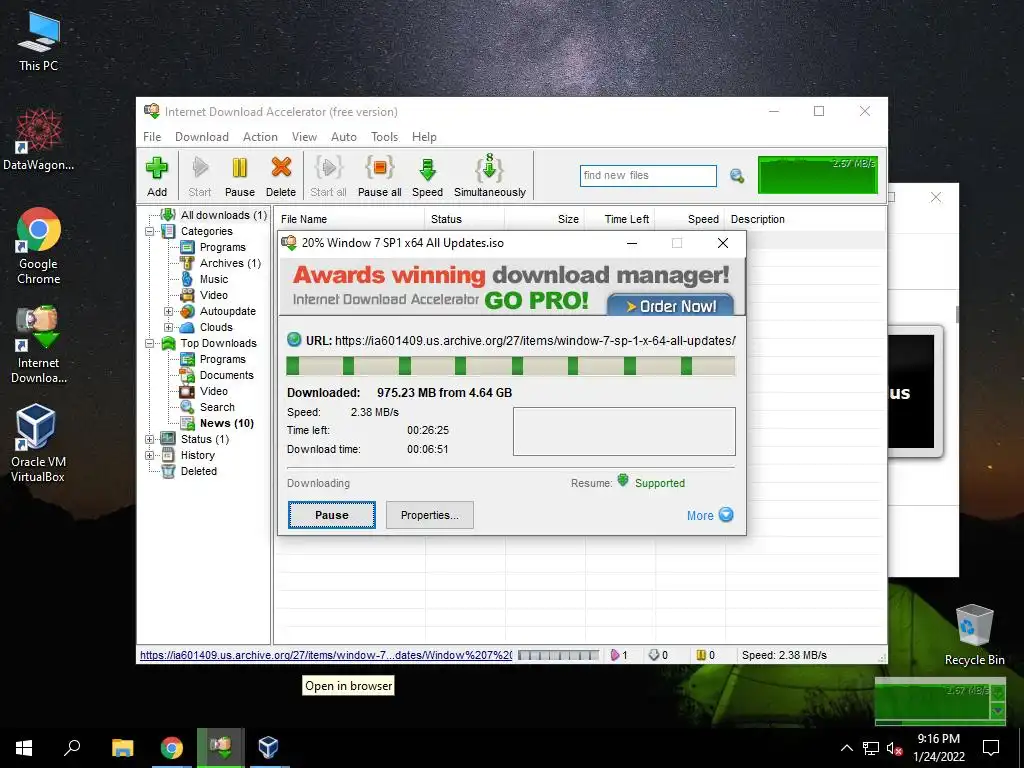Click the Start toolbar icon
This screenshot has width=1024, height=768.
click(x=200, y=176)
